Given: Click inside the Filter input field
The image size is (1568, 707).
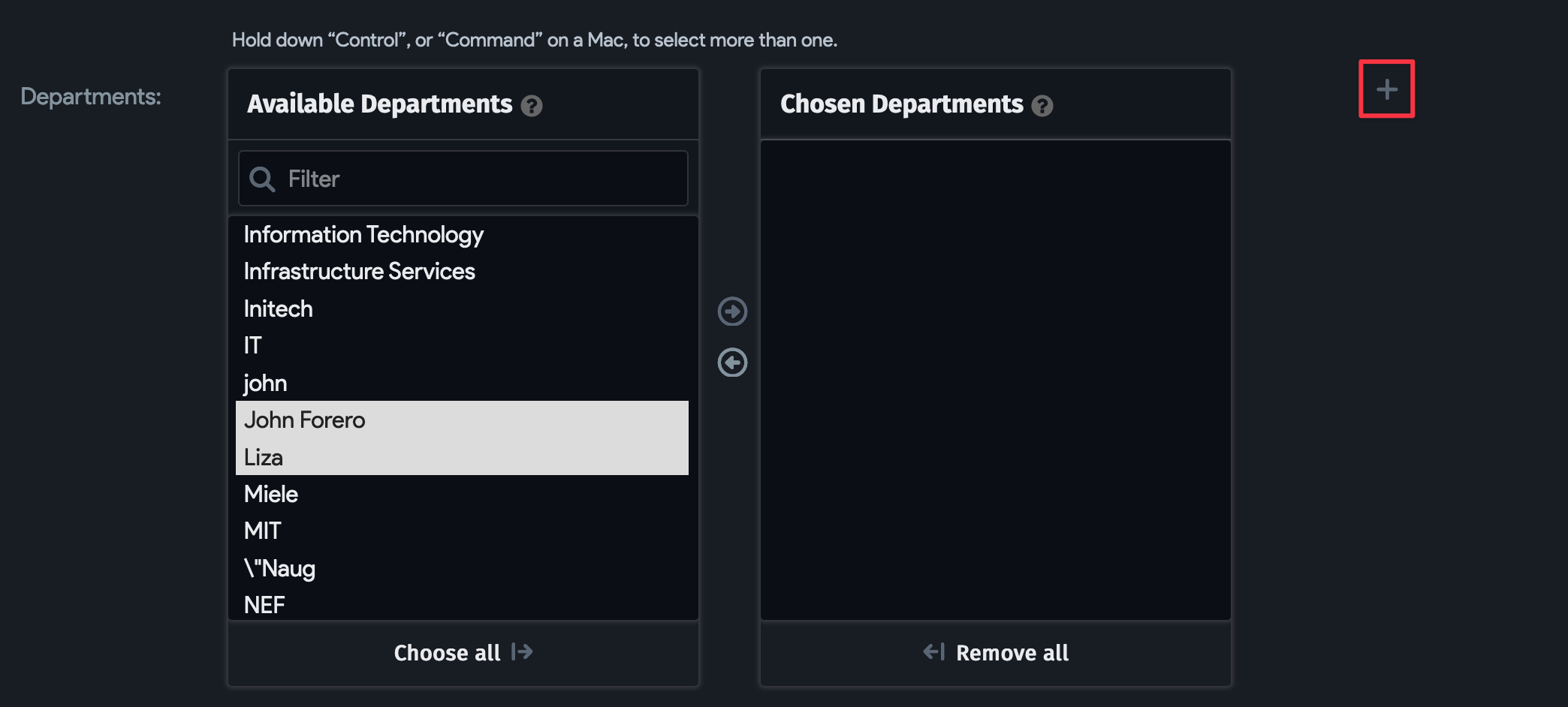Looking at the screenshot, I should click(x=451, y=179).
